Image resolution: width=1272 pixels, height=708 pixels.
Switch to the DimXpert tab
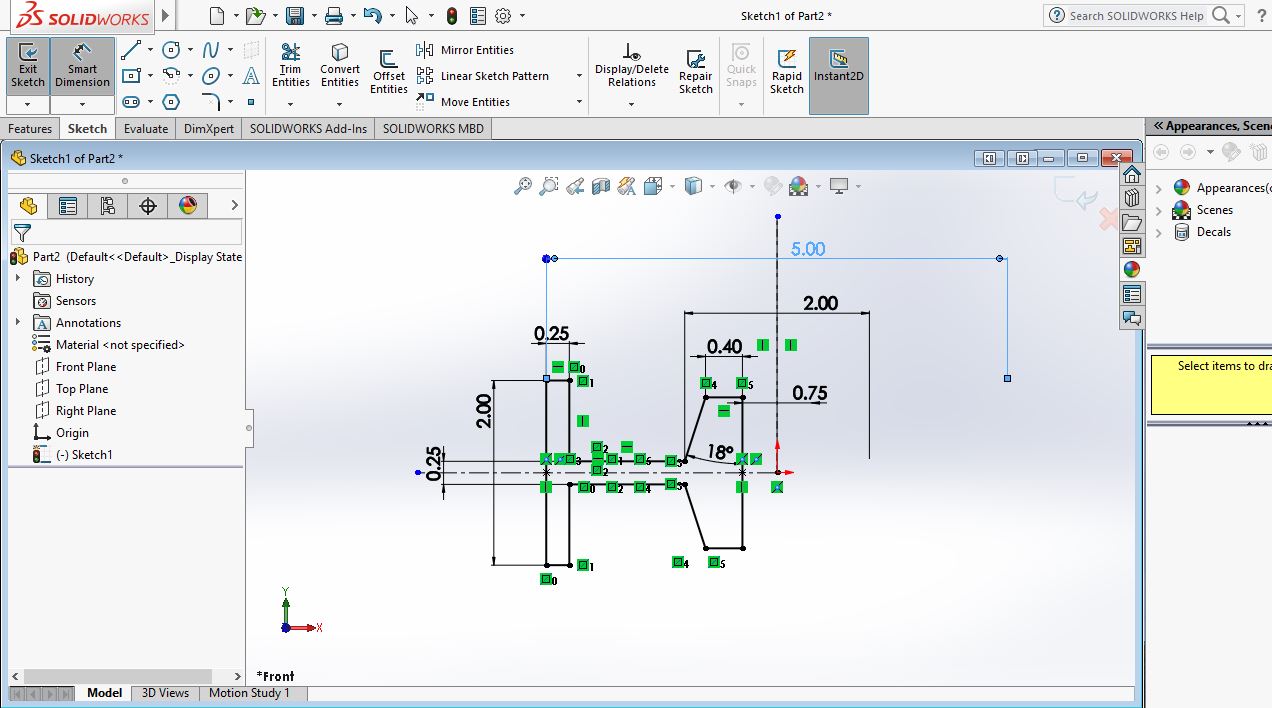click(x=209, y=129)
